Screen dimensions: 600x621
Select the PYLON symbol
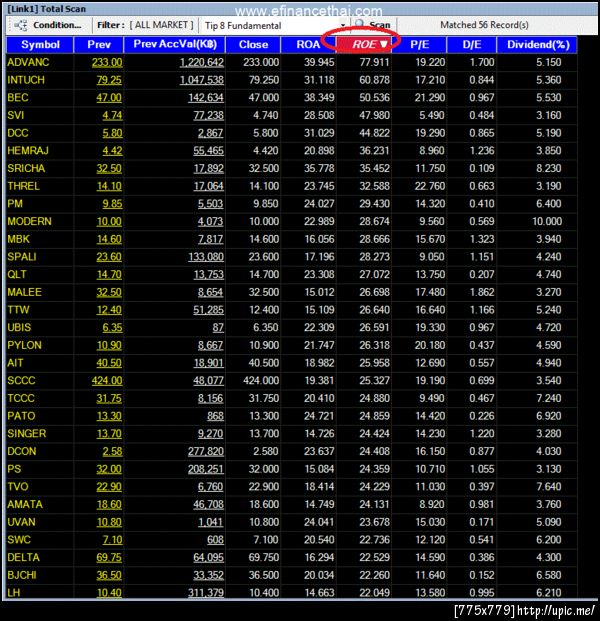24,345
